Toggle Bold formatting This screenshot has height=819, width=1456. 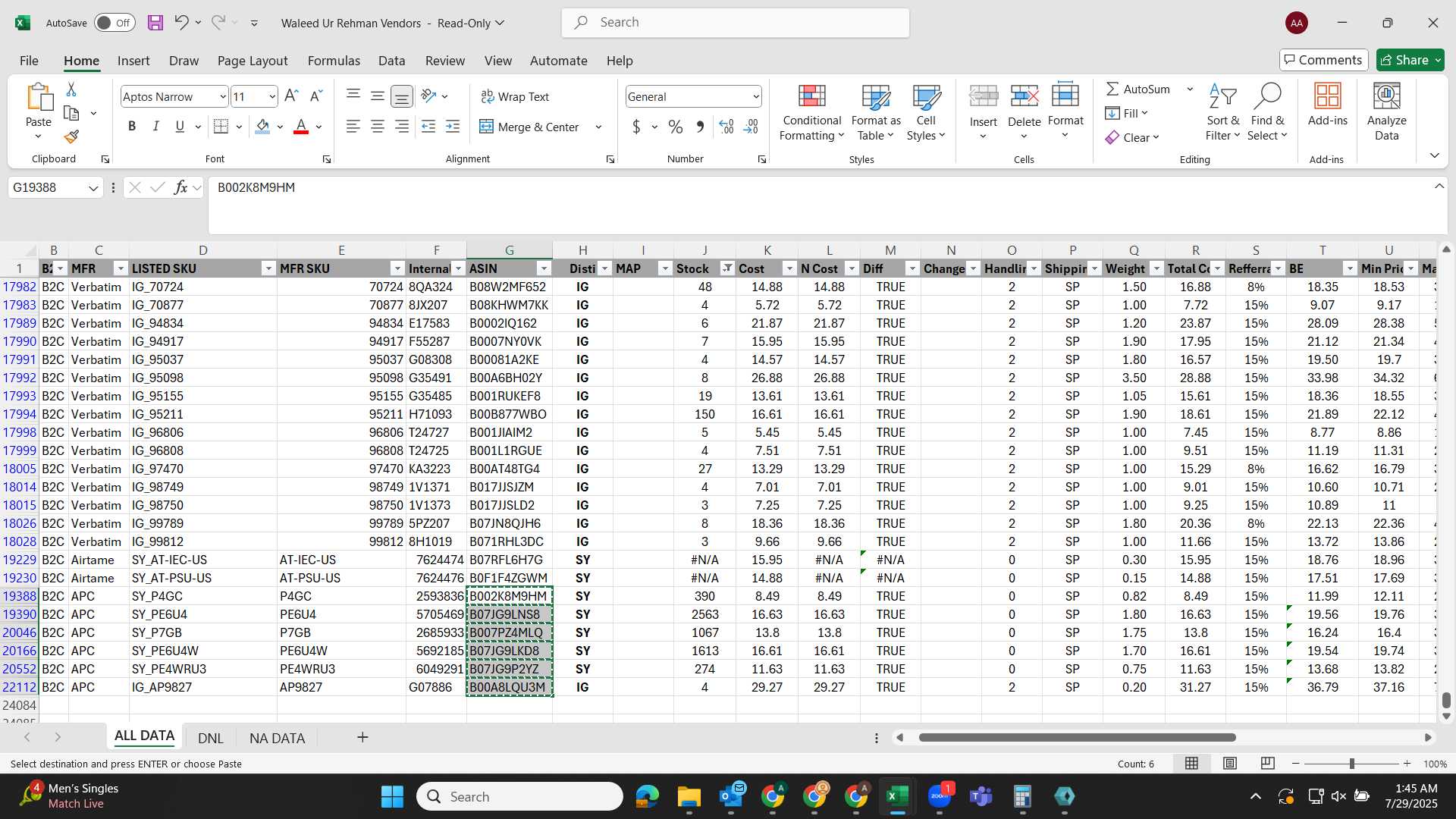pos(132,127)
